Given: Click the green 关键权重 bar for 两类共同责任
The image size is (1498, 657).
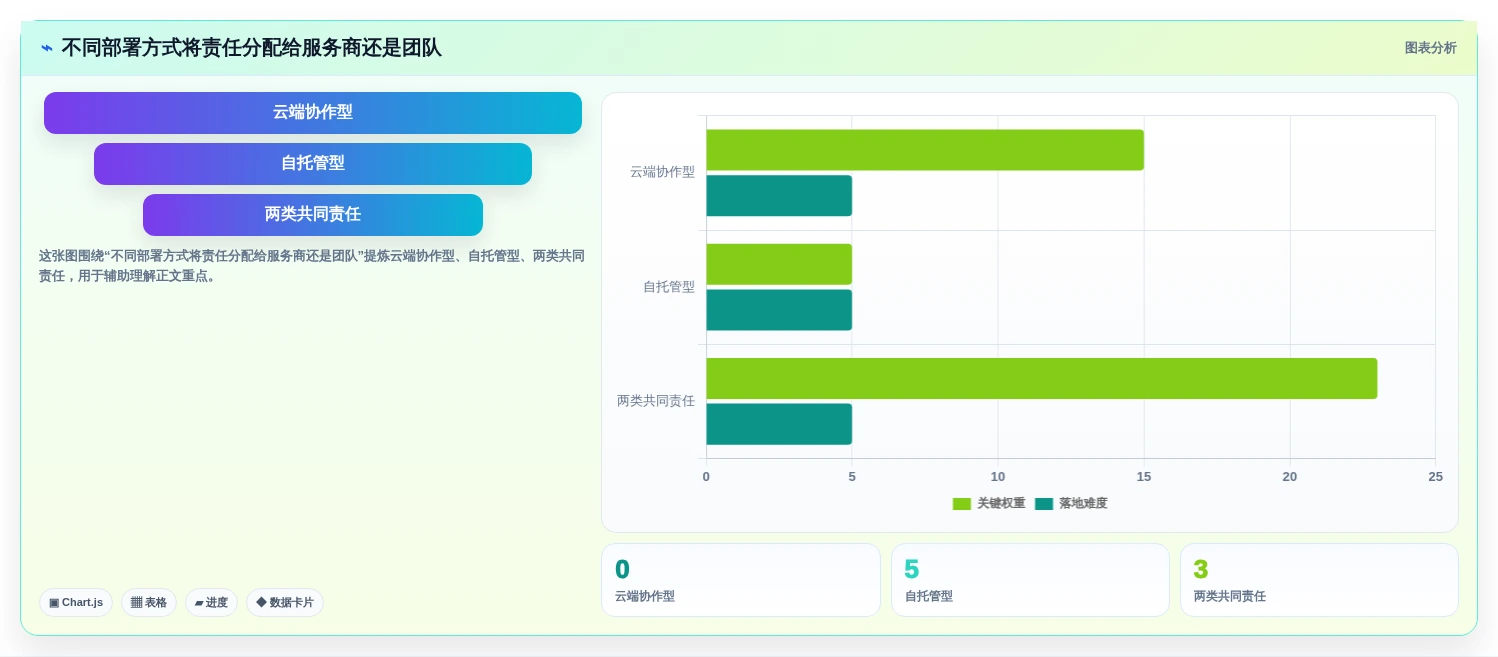Looking at the screenshot, I should (1042, 379).
